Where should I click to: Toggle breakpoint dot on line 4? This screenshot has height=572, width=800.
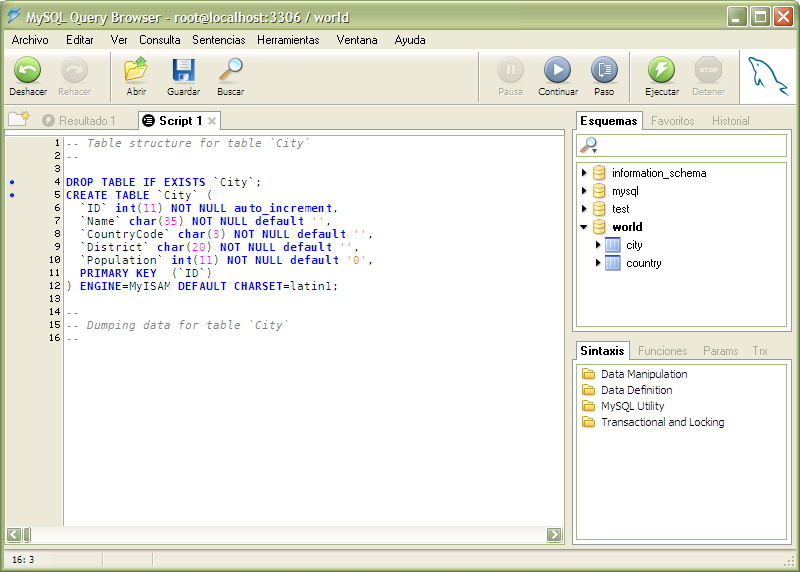tap(11, 182)
